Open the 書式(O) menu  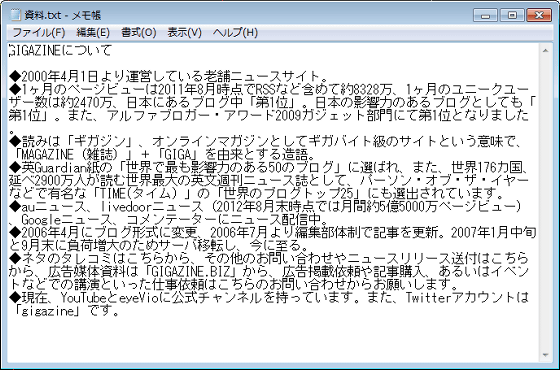(139, 33)
